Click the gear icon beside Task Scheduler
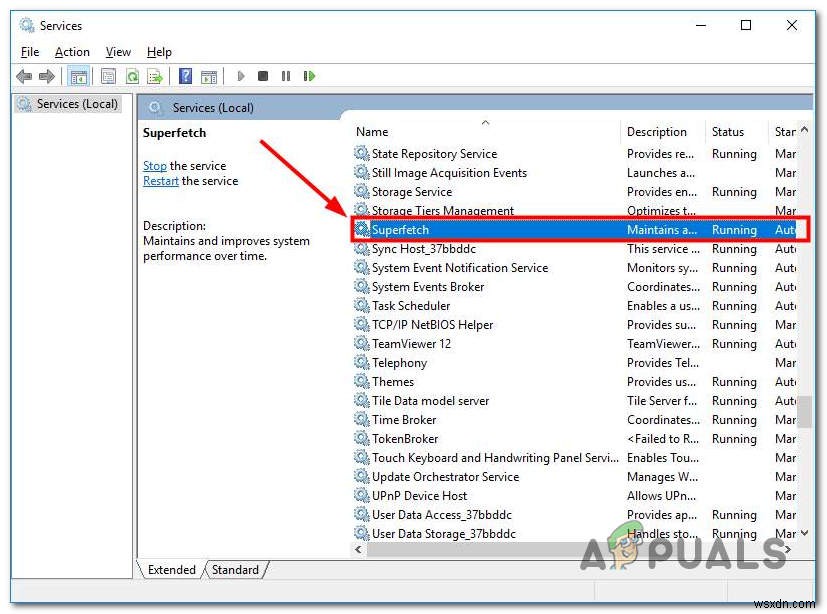Image resolution: width=827 pixels, height=614 pixels. tap(362, 305)
